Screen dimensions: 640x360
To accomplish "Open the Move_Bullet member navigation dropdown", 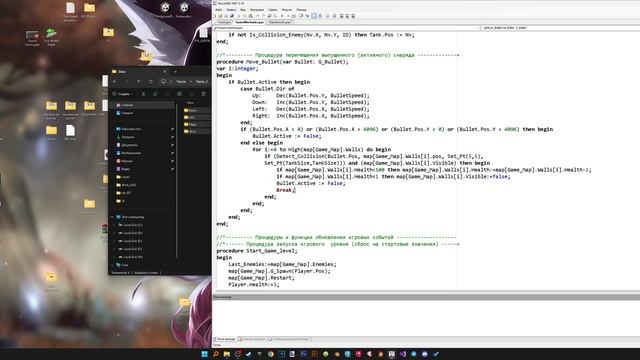I will 561,28.
